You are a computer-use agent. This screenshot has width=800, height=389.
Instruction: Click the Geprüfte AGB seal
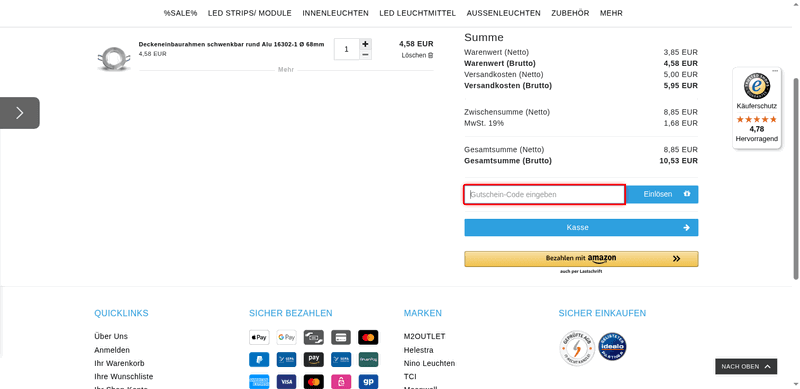577,348
